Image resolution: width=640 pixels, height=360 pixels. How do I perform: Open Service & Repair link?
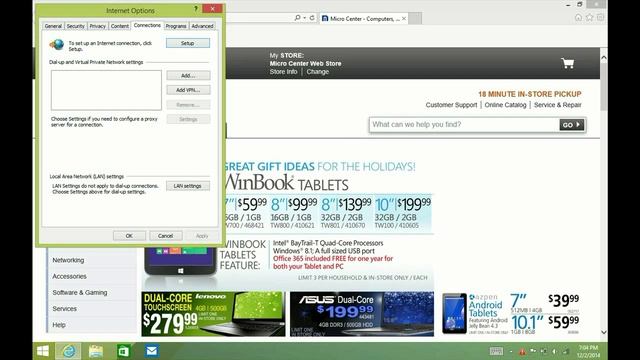pyautogui.click(x=558, y=105)
